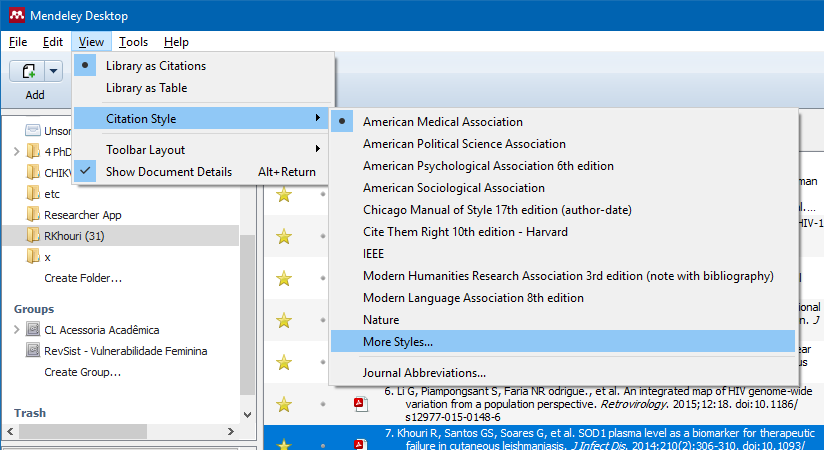Click the RKhouri folder icon

click(33, 236)
